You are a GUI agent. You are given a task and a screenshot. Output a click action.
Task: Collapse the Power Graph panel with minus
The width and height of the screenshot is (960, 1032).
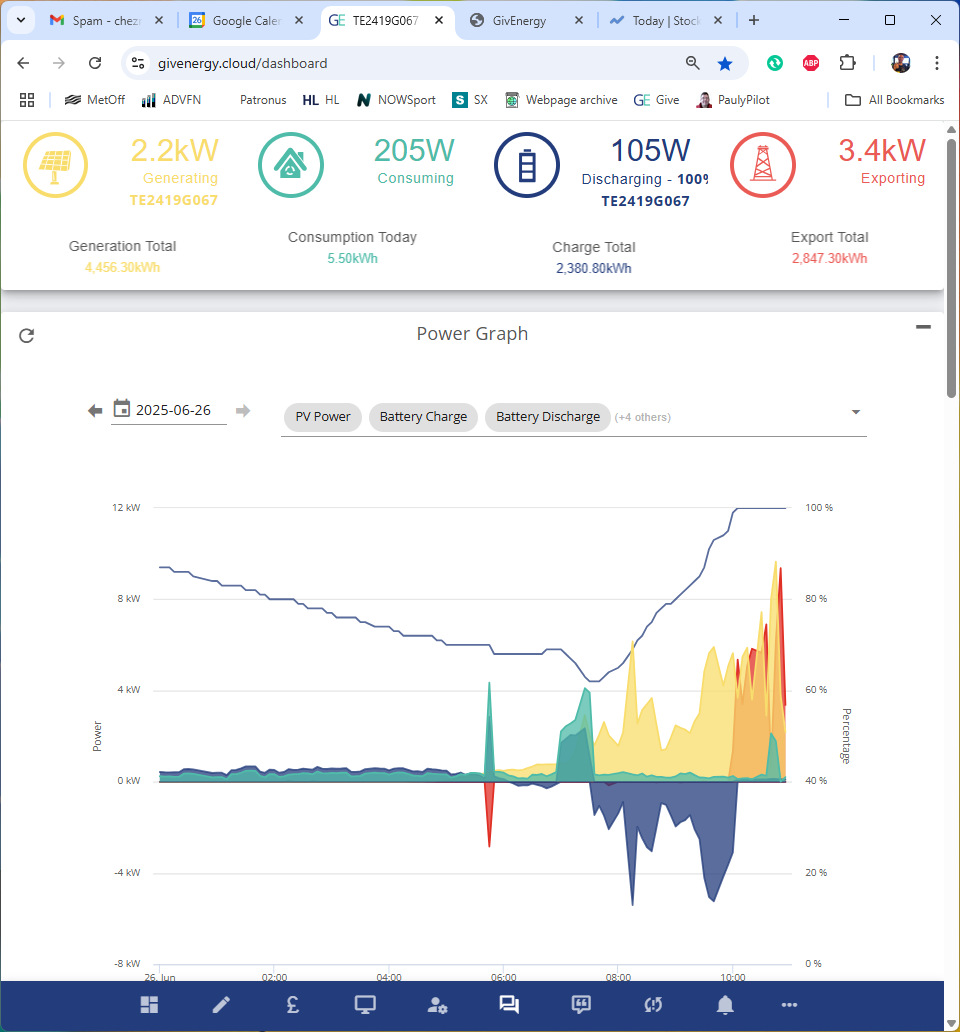point(923,326)
